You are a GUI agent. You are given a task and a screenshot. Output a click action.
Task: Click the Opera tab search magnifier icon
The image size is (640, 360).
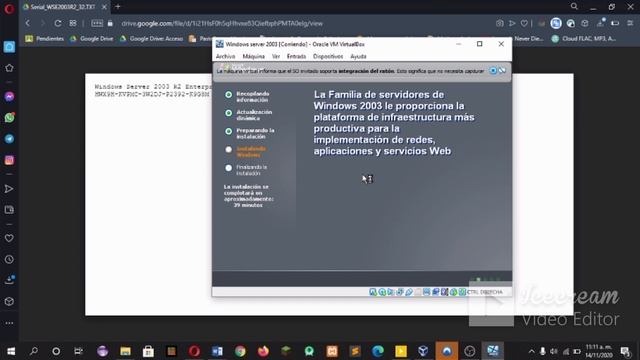click(574, 7)
